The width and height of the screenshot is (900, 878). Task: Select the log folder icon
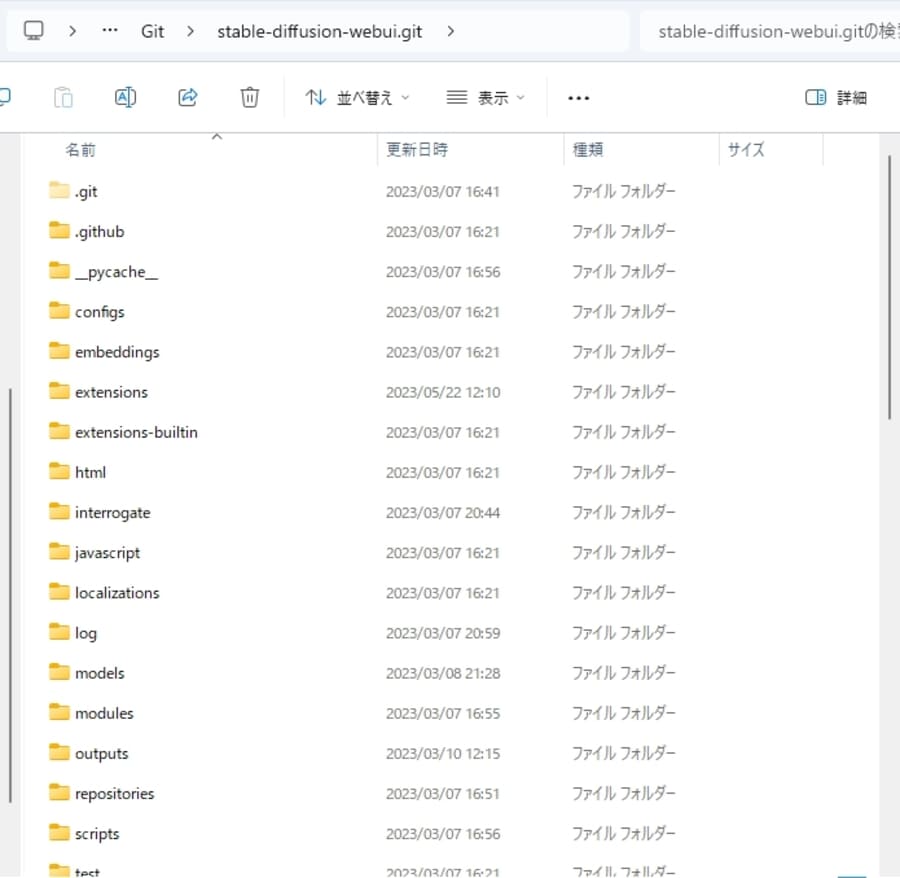pyautogui.click(x=59, y=632)
